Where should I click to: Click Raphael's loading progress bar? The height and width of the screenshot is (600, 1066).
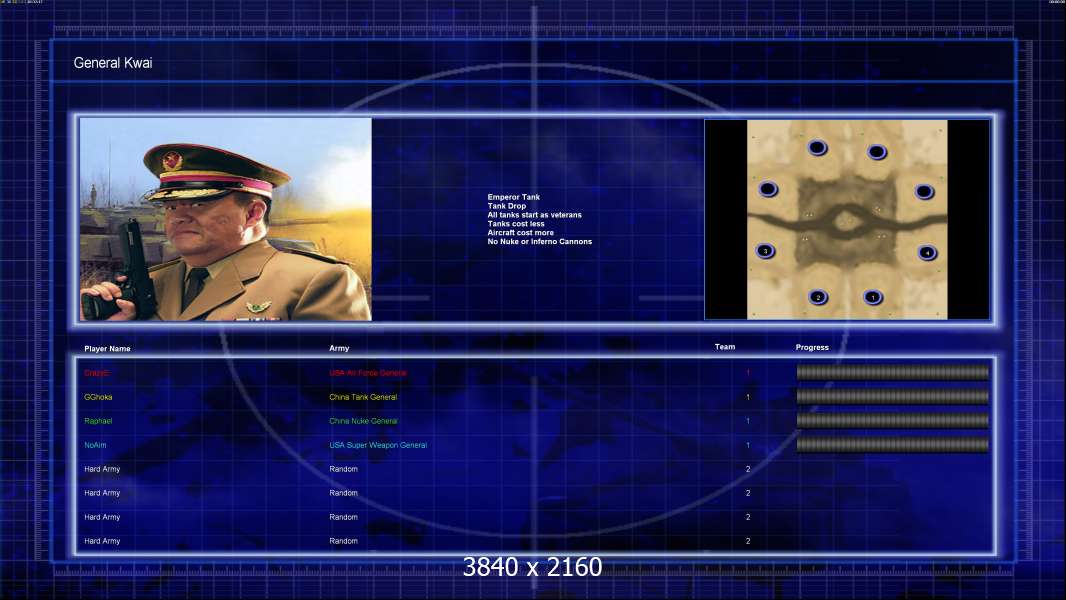point(893,421)
